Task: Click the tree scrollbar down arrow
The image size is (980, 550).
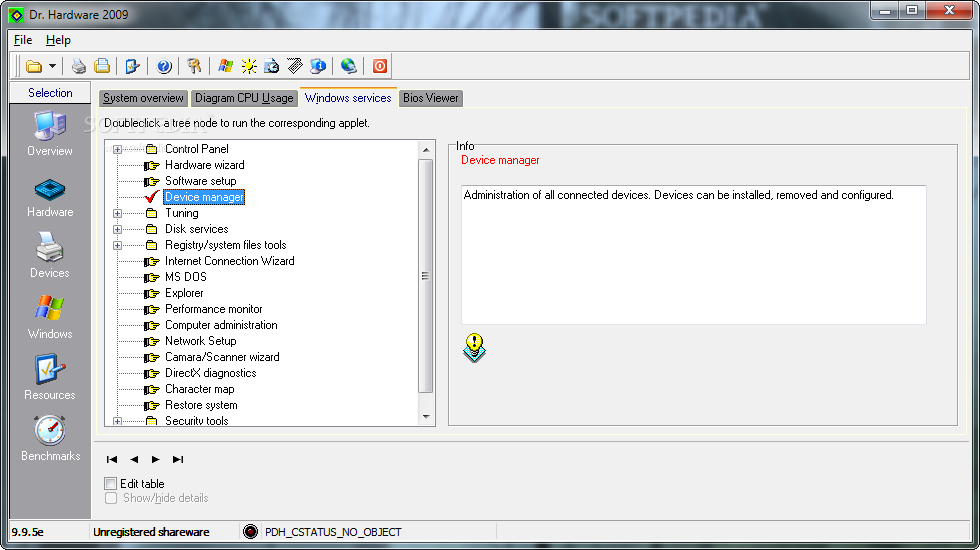Action: tap(426, 417)
